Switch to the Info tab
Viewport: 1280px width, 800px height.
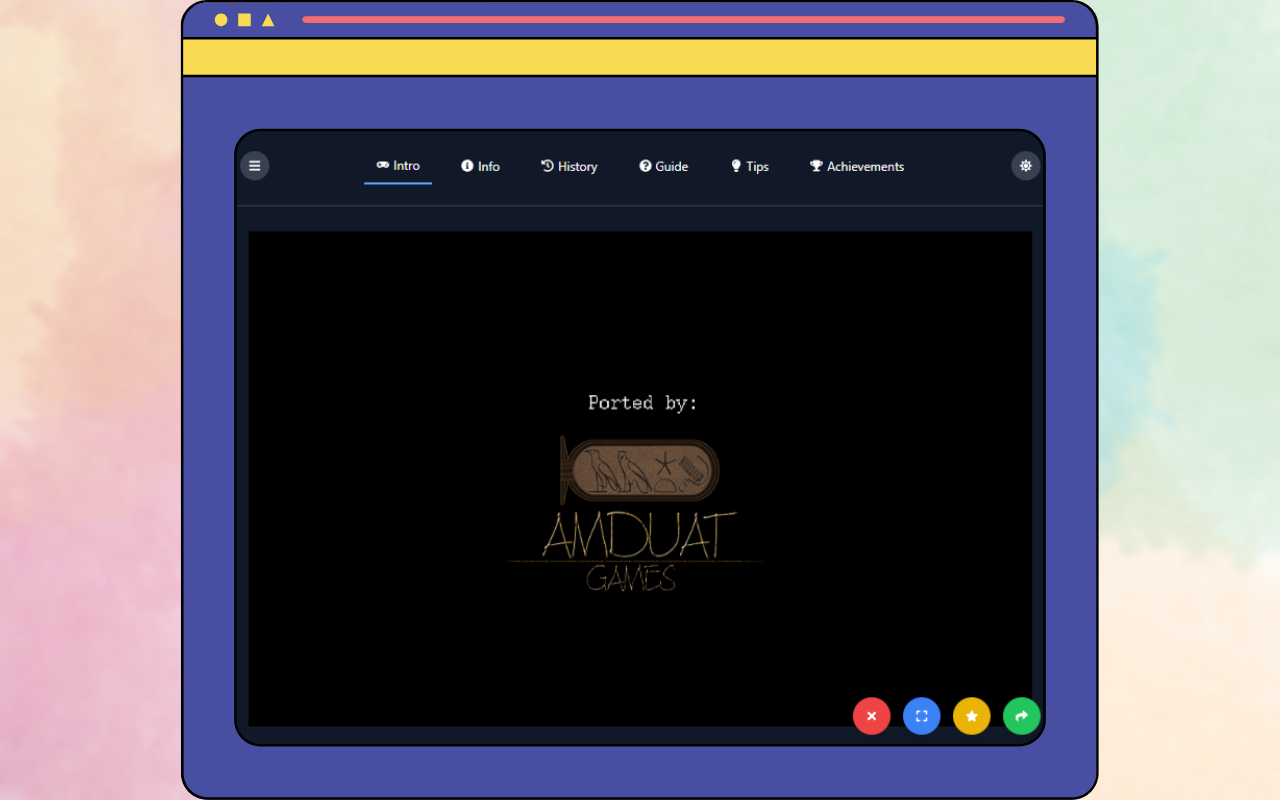click(x=480, y=167)
